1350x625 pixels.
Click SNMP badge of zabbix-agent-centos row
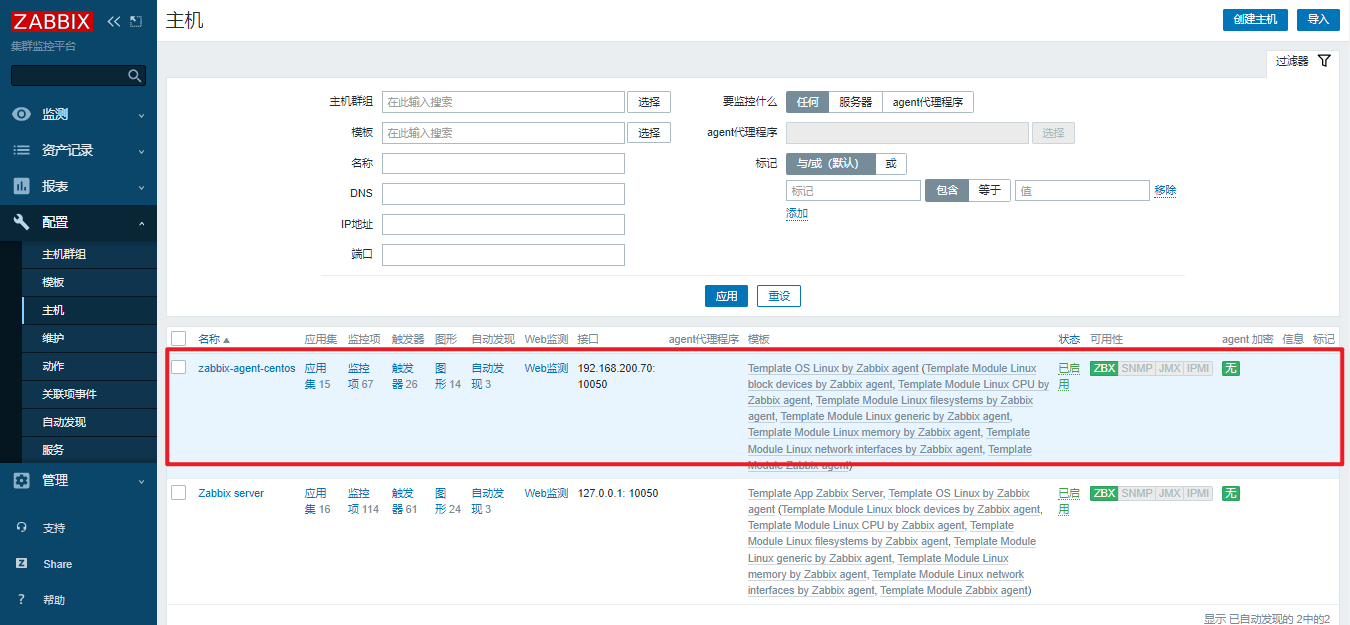click(1137, 368)
